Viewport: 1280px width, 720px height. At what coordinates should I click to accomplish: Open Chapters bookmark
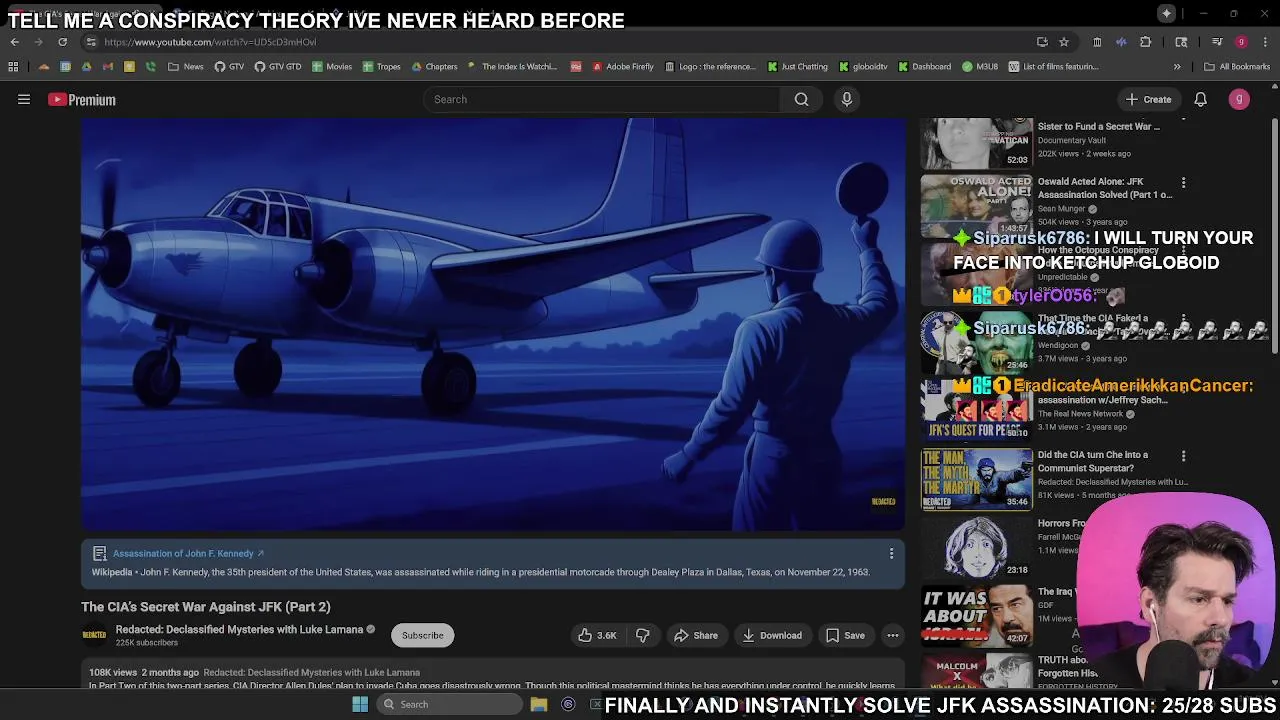pyautogui.click(x=434, y=66)
